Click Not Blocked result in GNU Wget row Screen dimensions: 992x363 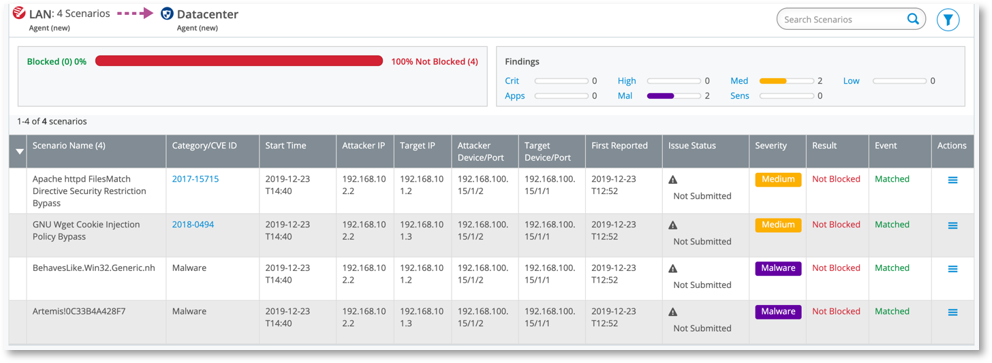coord(836,225)
